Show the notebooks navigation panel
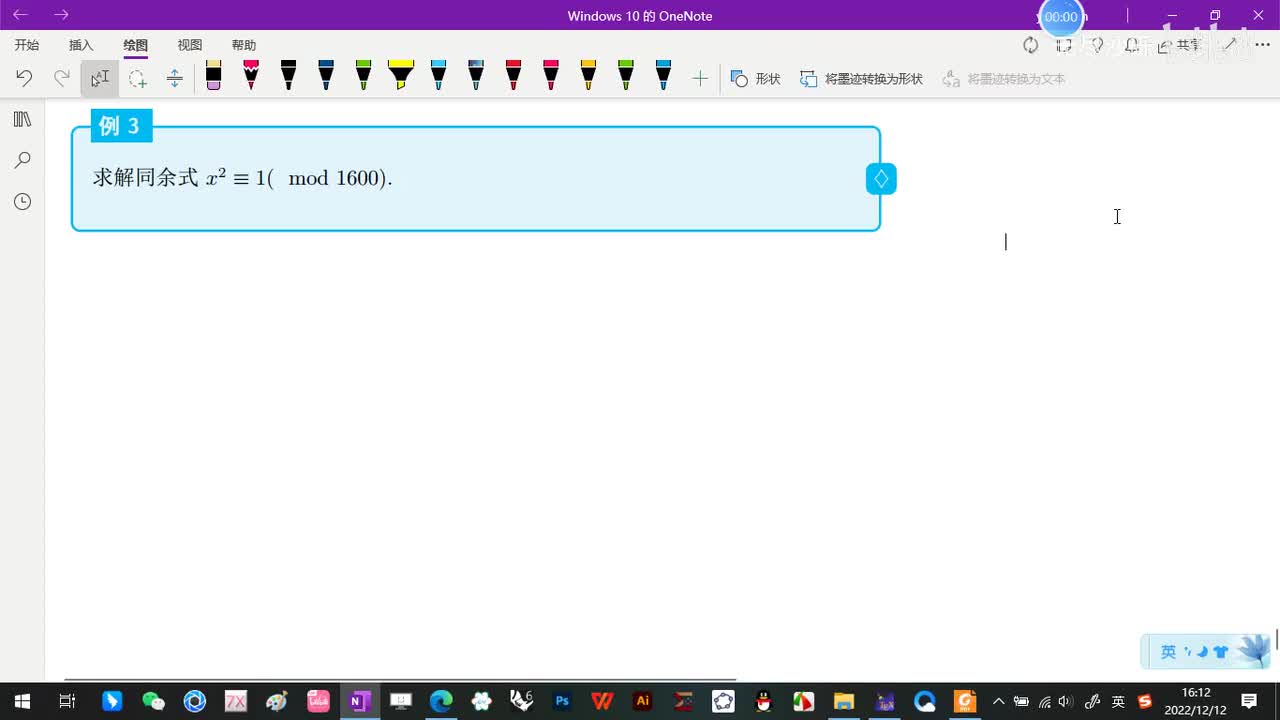1280x720 pixels. pos(22,119)
